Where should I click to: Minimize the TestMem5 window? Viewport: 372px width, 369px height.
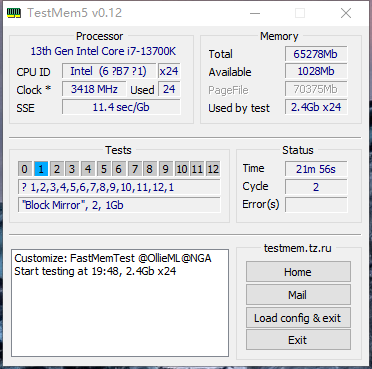255,13
